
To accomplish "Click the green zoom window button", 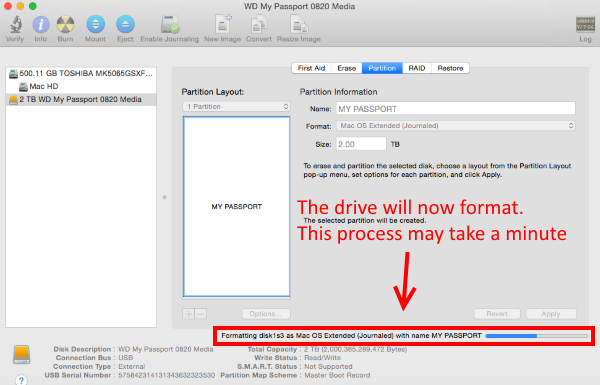I will click(x=33, y=6).
